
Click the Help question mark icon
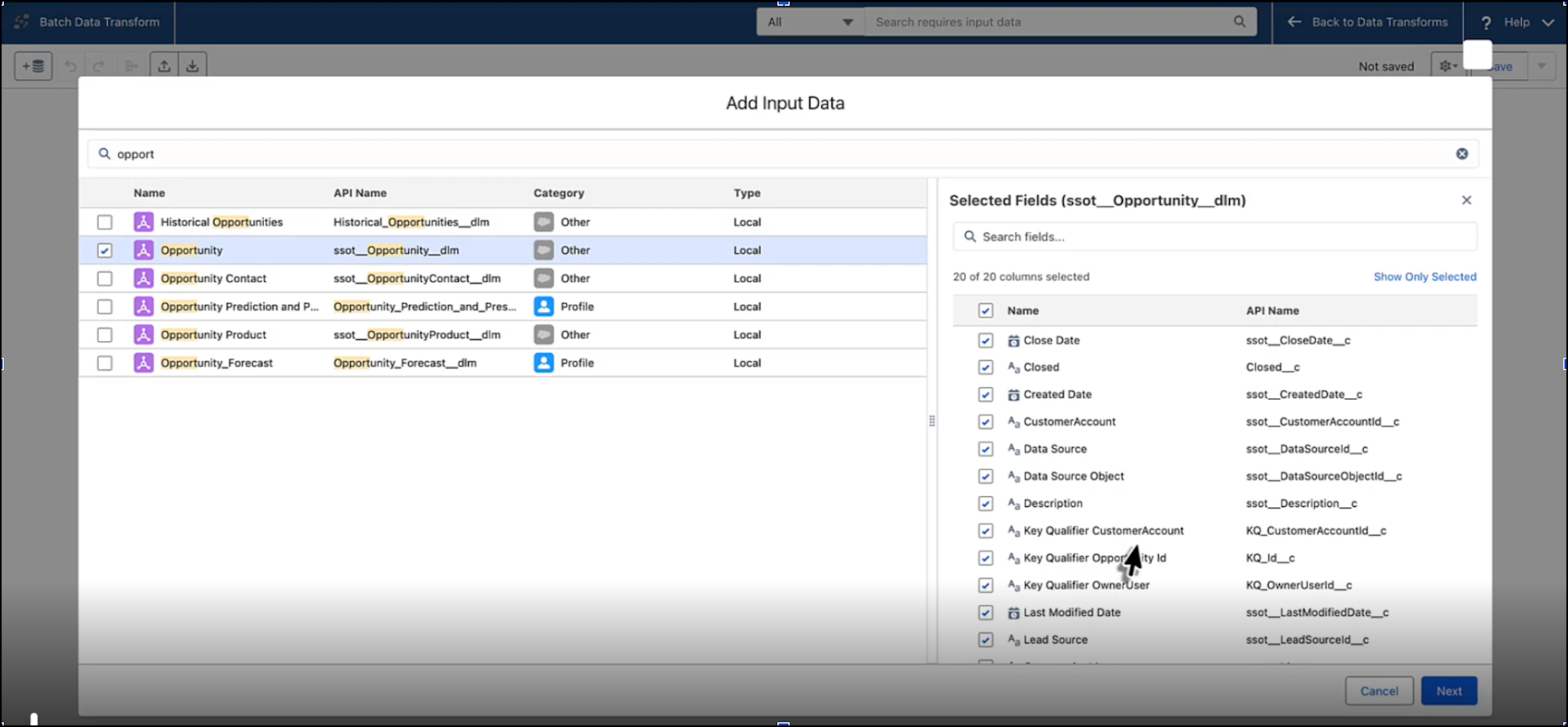tap(1486, 22)
